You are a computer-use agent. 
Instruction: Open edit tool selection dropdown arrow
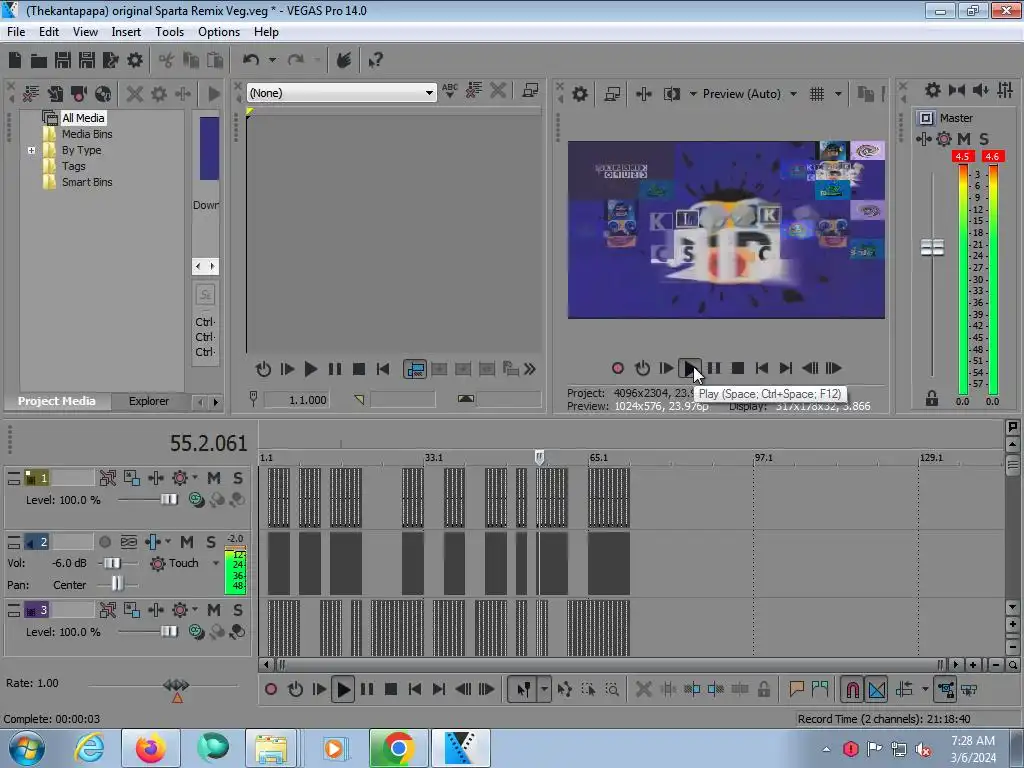pos(544,689)
